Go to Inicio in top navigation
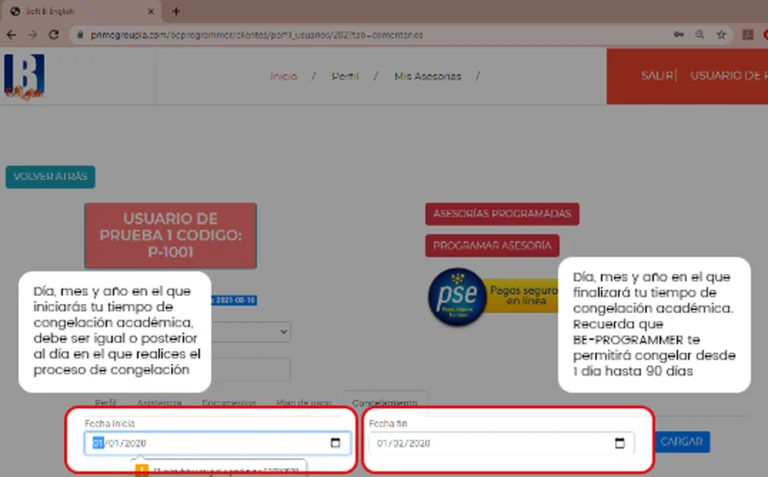 [284, 76]
